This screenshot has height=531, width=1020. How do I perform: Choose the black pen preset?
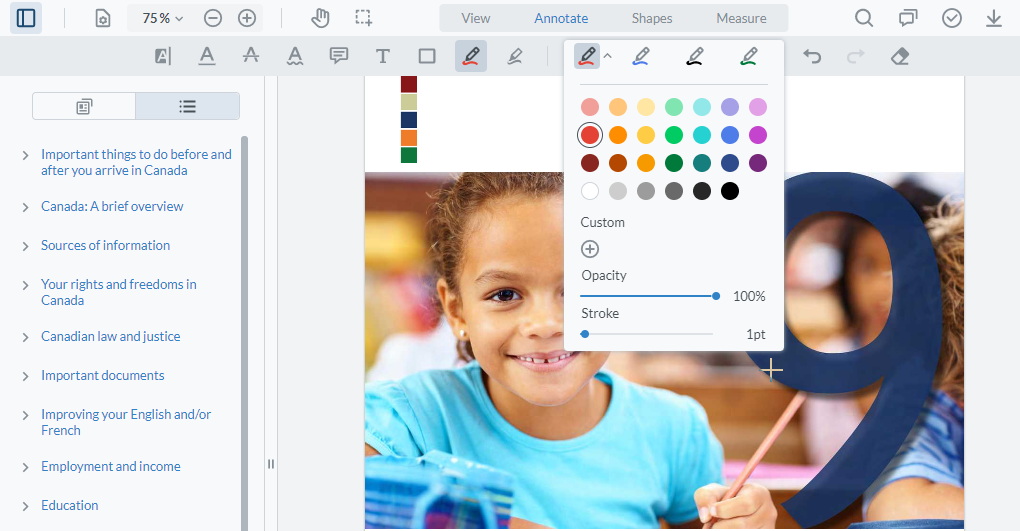tap(695, 57)
